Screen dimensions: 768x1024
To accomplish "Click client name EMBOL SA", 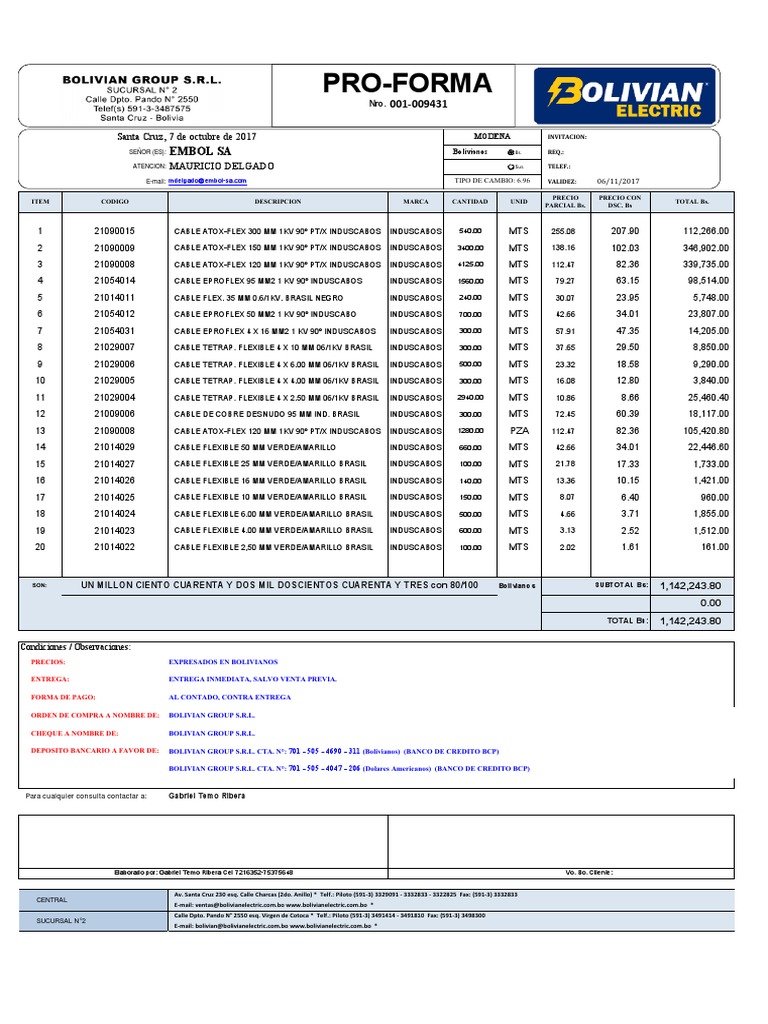I will pyautogui.click(x=200, y=151).
